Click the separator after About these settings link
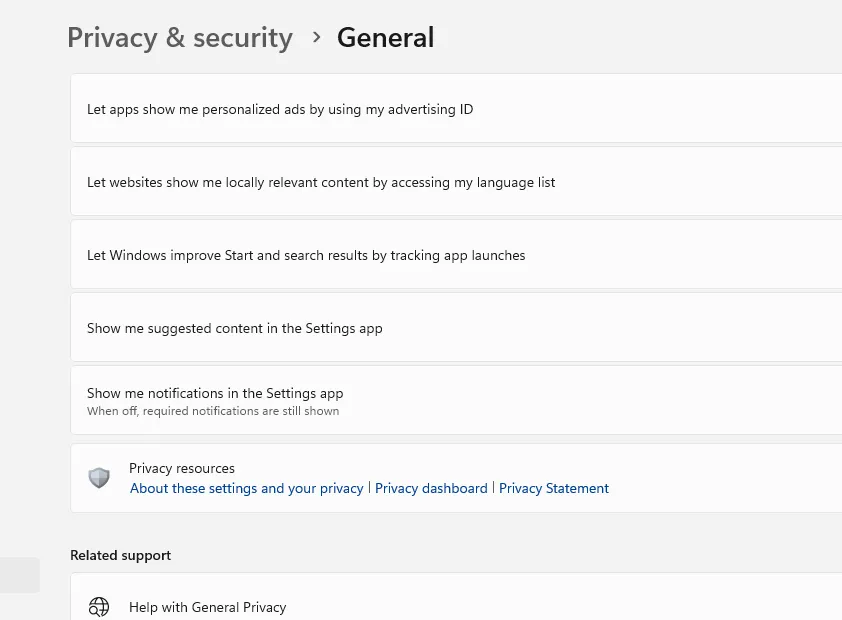The height and width of the screenshot is (620, 842). coord(369,488)
